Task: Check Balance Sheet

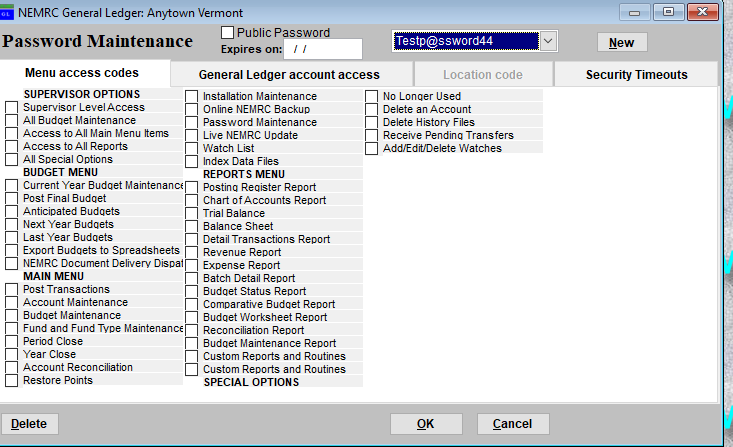Action: (x=192, y=226)
